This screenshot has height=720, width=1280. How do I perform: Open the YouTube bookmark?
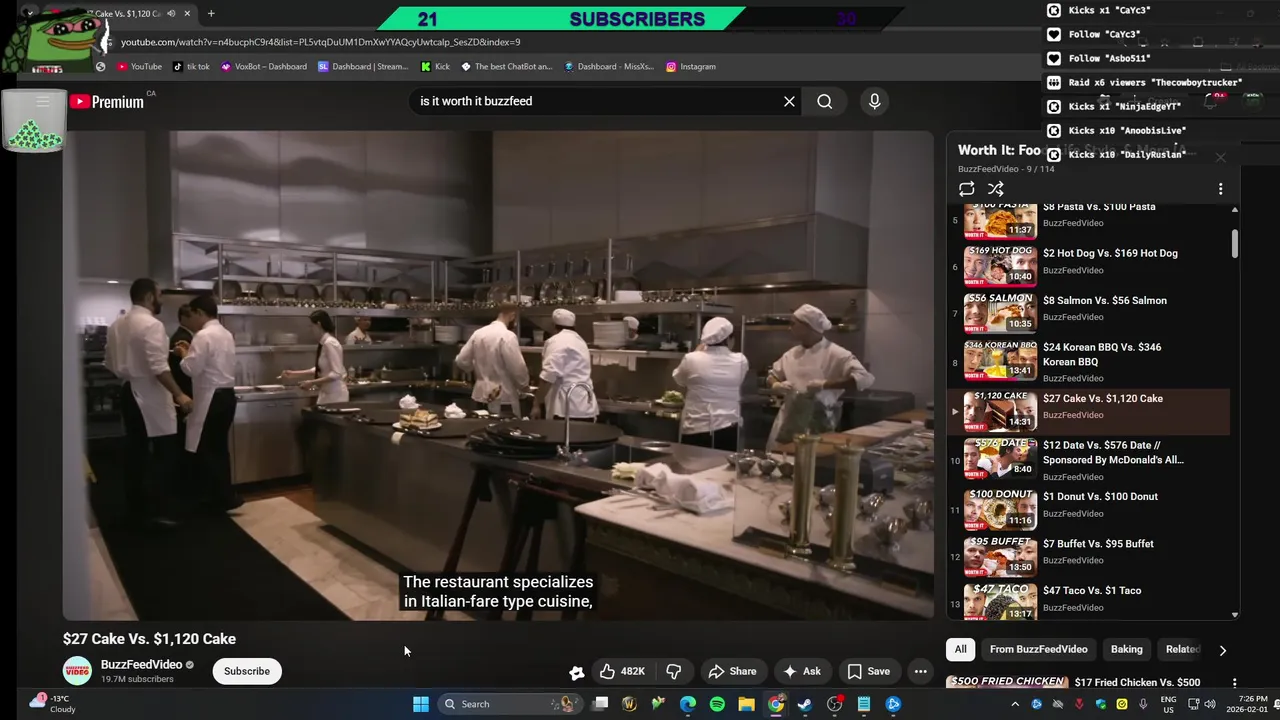pyautogui.click(x=139, y=66)
